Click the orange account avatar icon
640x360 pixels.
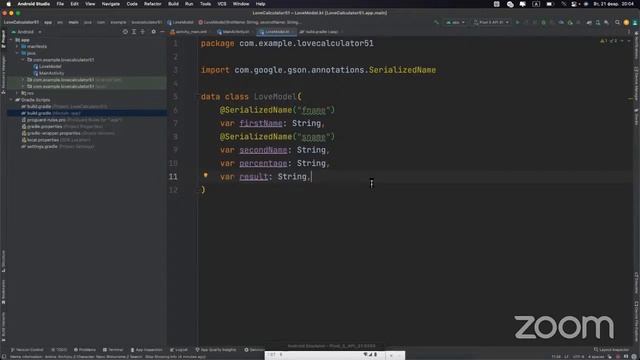pyautogui.click(x=626, y=22)
